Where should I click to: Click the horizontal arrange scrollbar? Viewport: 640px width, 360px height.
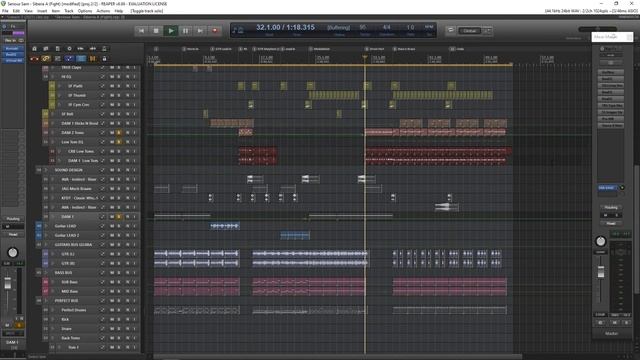pyautogui.click(x=338, y=357)
